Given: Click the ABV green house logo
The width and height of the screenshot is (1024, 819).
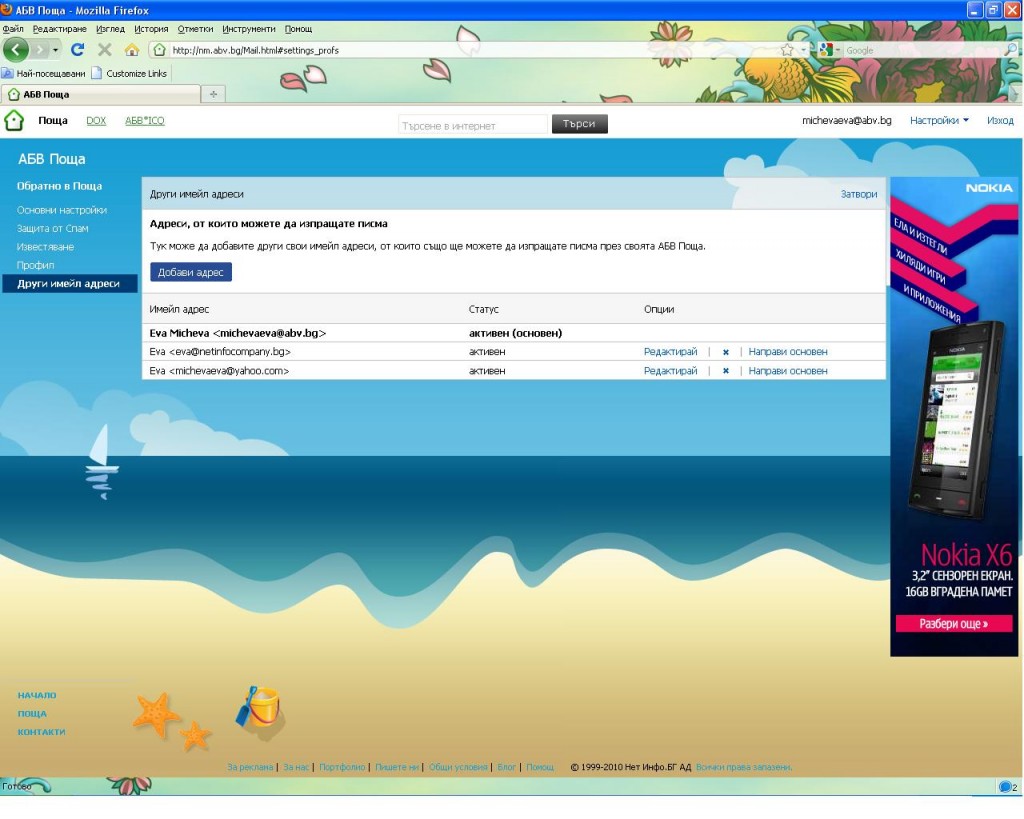Looking at the screenshot, I should [x=14, y=121].
